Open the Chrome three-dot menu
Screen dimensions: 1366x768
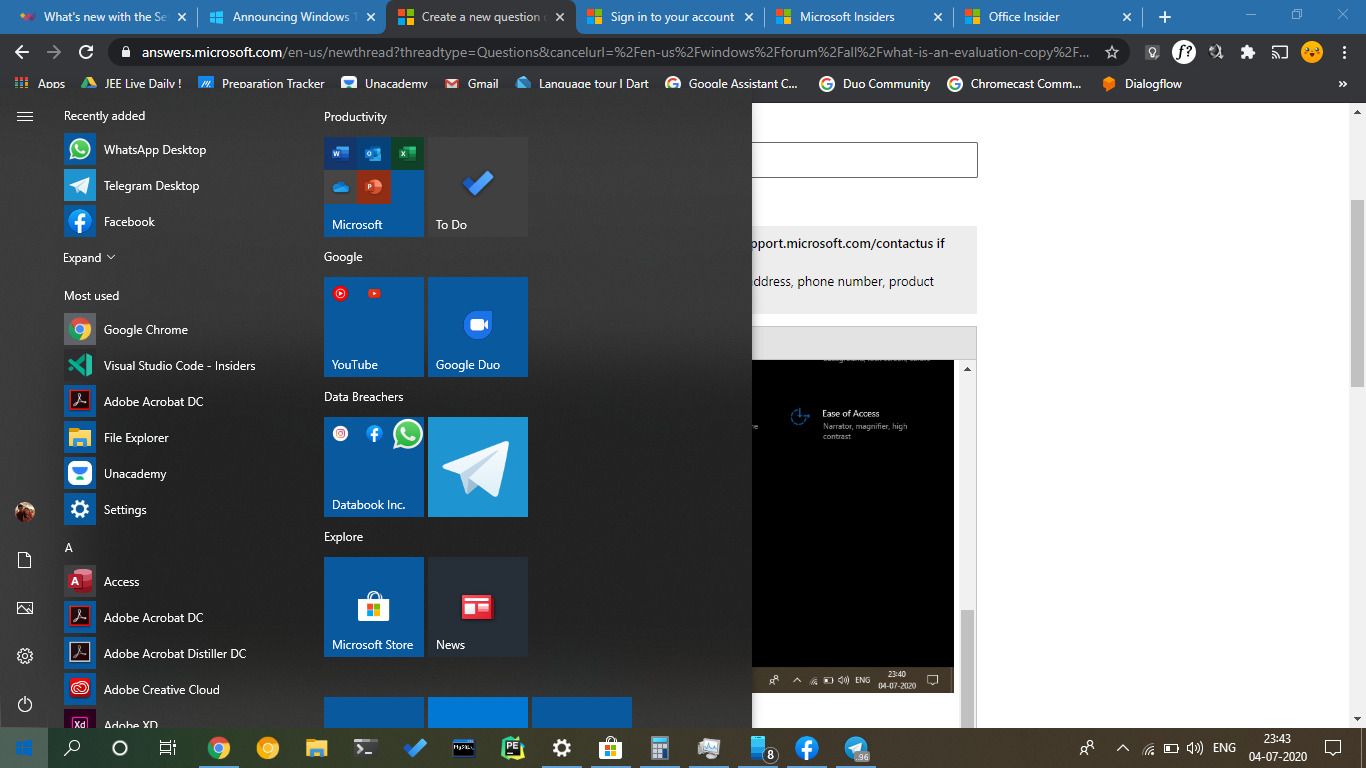tap(1344, 52)
